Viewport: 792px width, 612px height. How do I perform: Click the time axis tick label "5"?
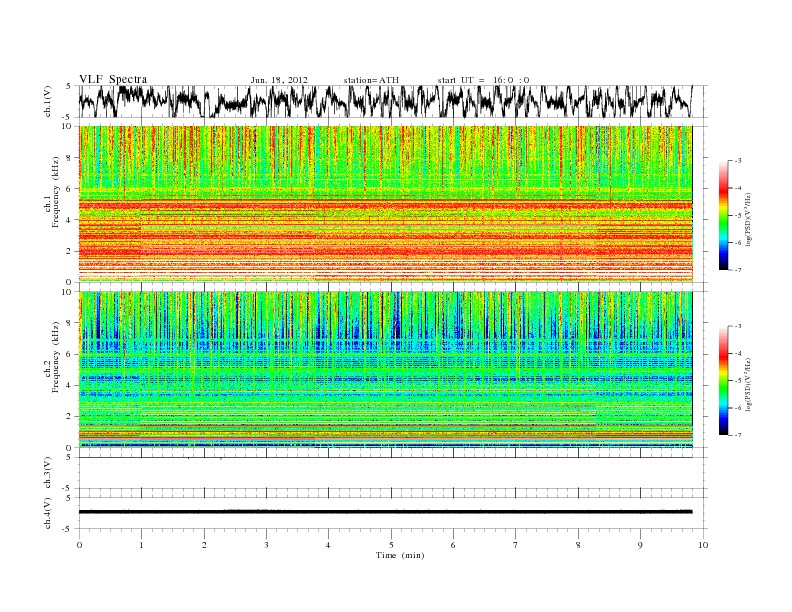pos(391,545)
